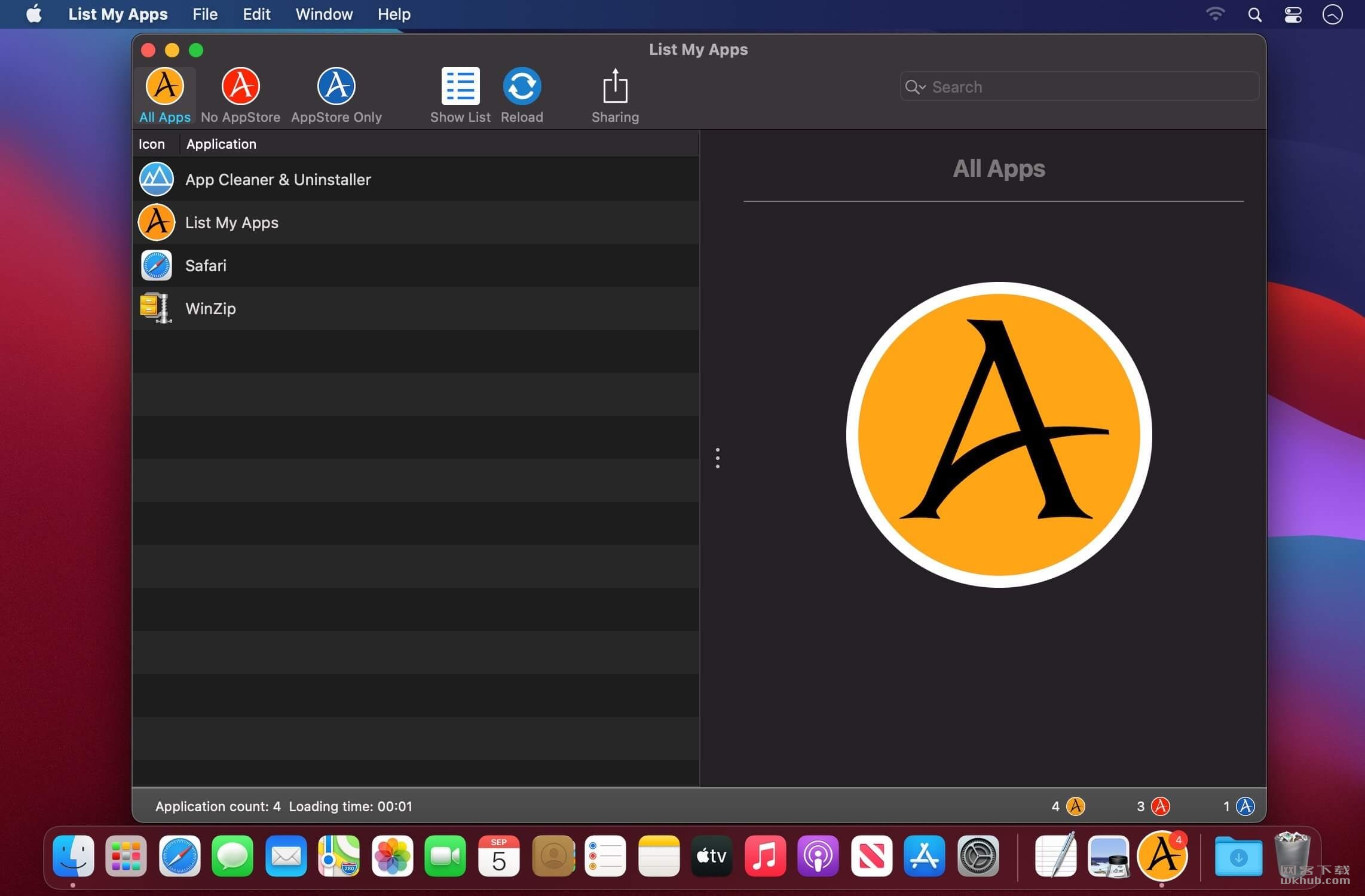Open Calendar from the Dock
1365x896 pixels.
tap(498, 857)
